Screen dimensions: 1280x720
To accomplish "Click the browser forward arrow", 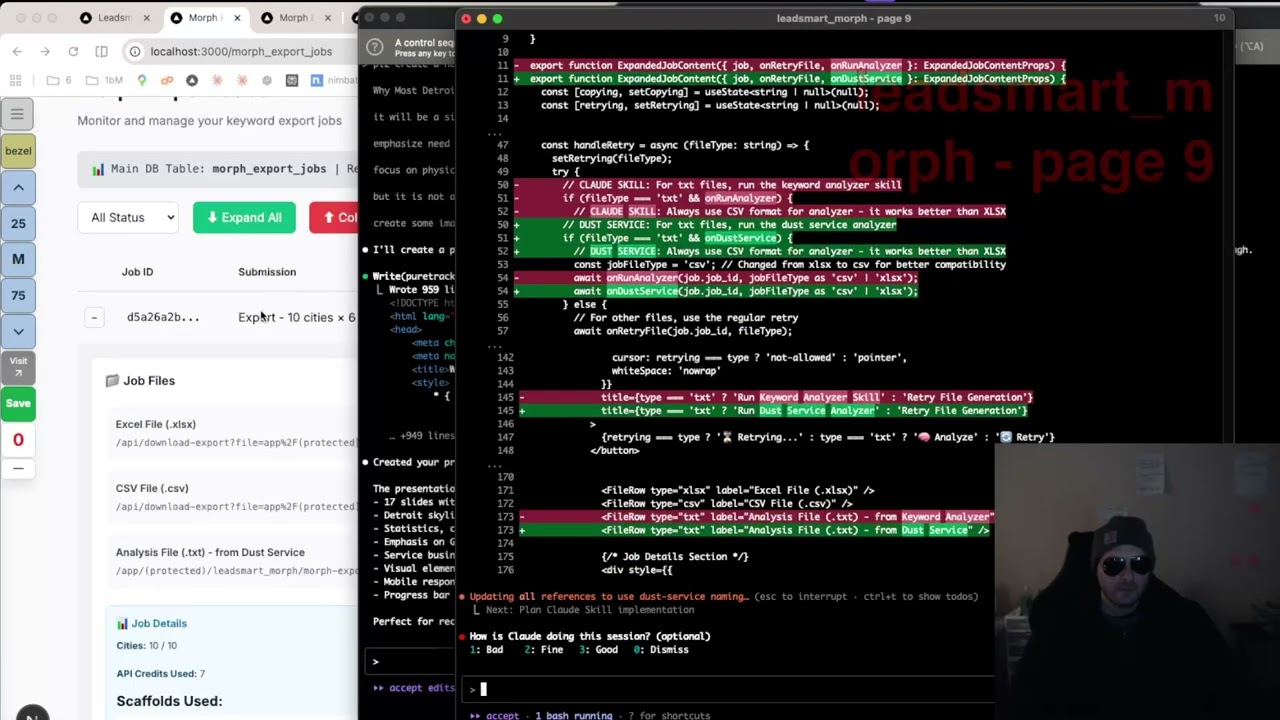I will [45, 51].
